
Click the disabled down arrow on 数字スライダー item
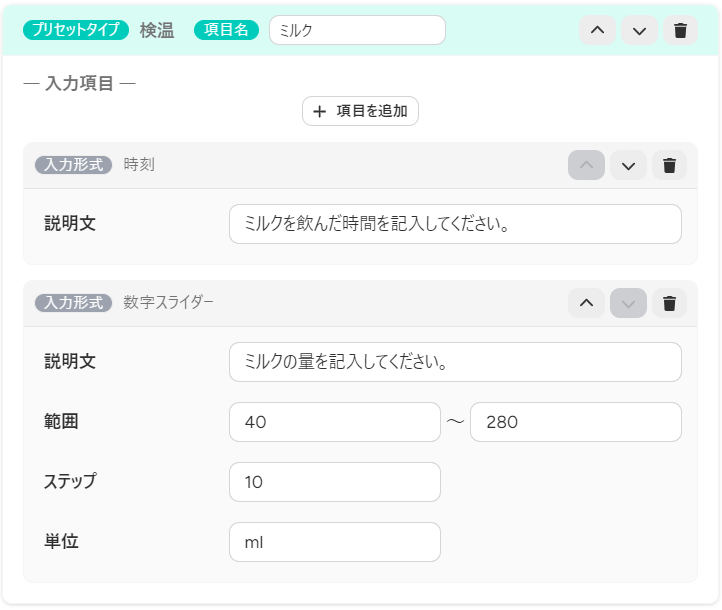click(x=628, y=303)
